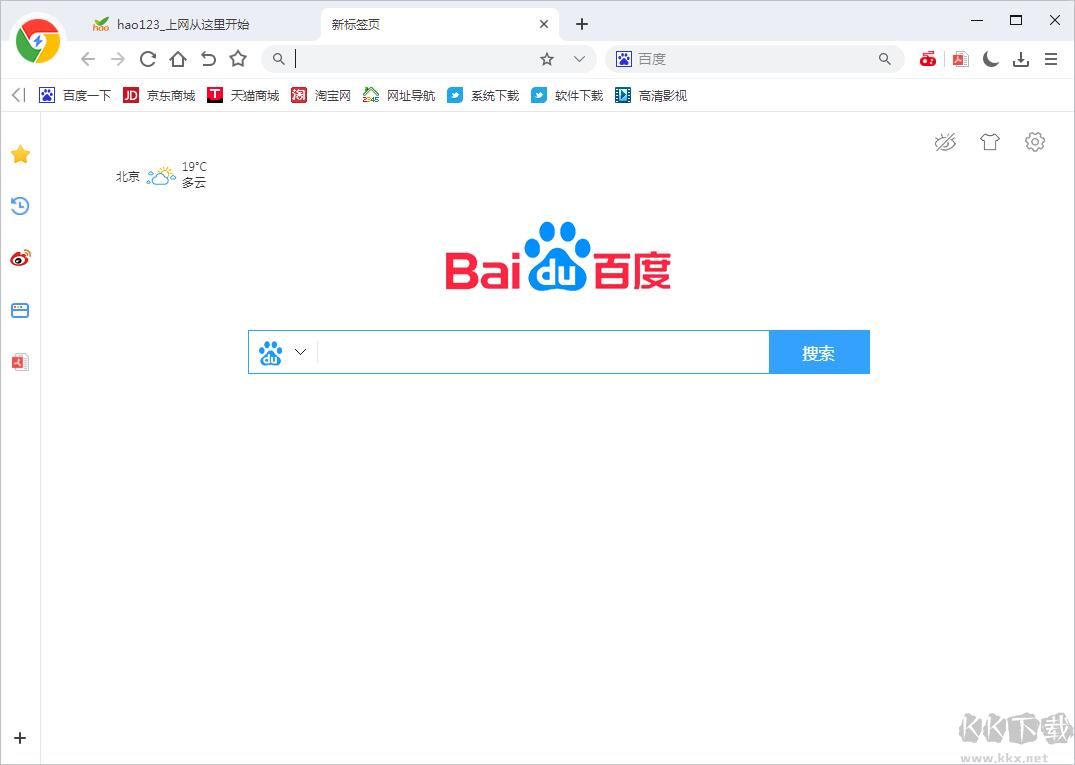
Task: Bookmark this page via the address bar star
Action: point(545,59)
